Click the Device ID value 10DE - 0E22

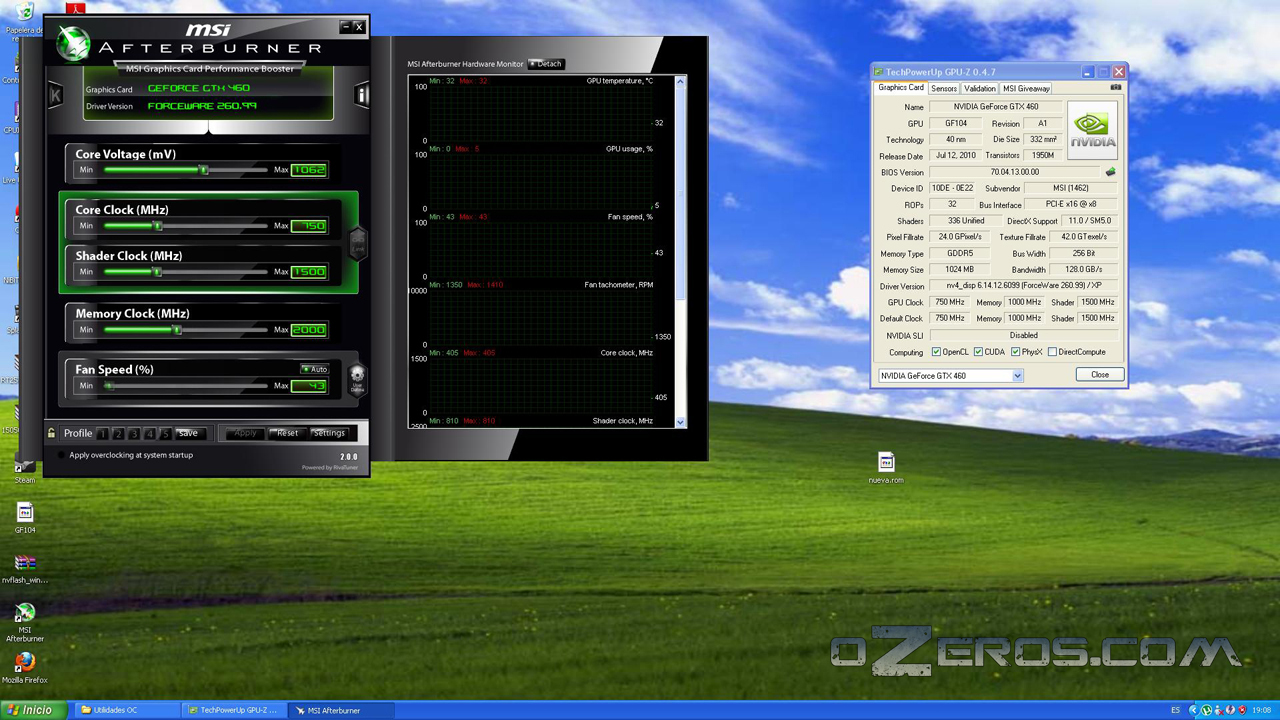click(x=952, y=188)
